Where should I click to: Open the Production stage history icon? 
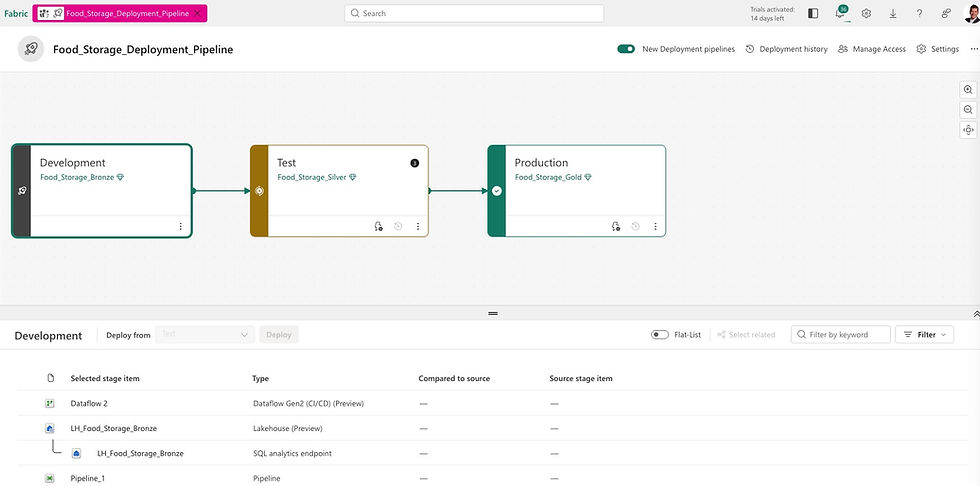636,226
